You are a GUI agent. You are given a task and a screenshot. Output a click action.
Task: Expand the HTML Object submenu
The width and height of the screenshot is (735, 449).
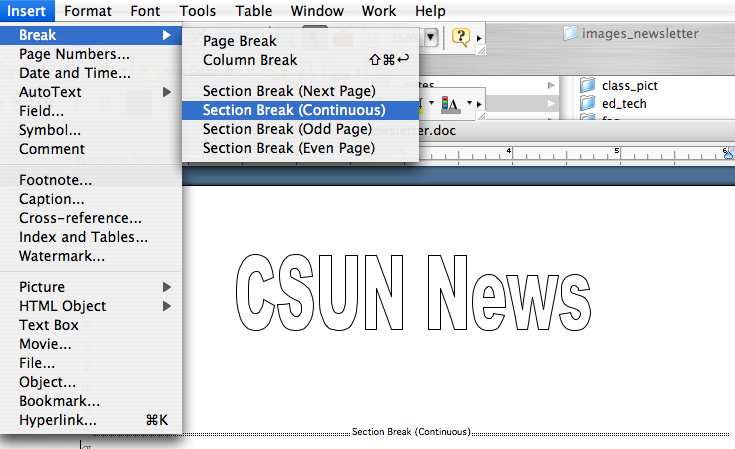[91, 306]
